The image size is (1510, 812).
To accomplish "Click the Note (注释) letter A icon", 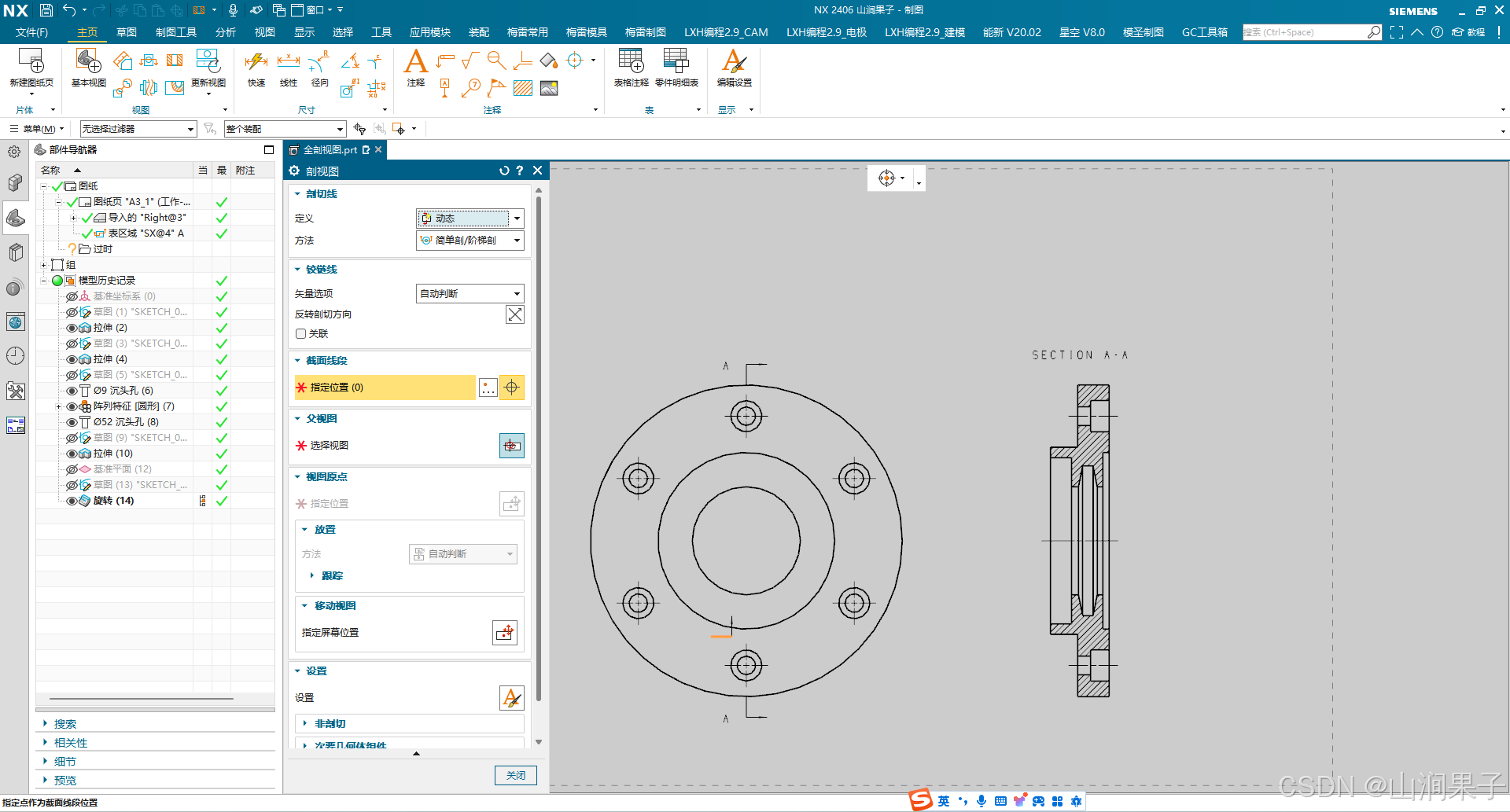I will (x=415, y=61).
